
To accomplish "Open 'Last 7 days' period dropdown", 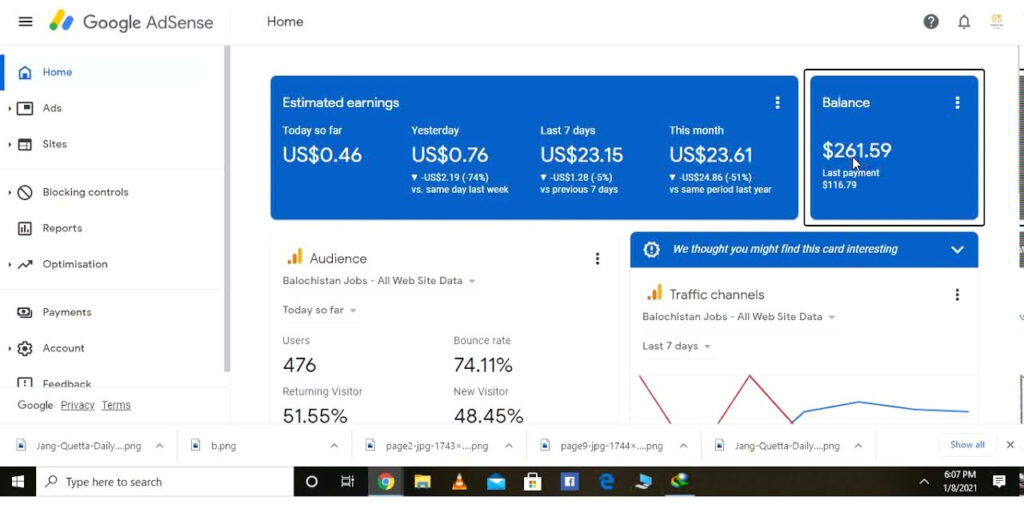I will click(x=677, y=346).
